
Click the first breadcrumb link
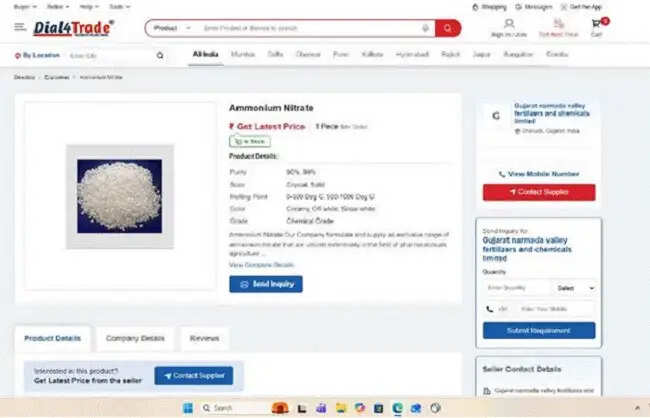24,77
